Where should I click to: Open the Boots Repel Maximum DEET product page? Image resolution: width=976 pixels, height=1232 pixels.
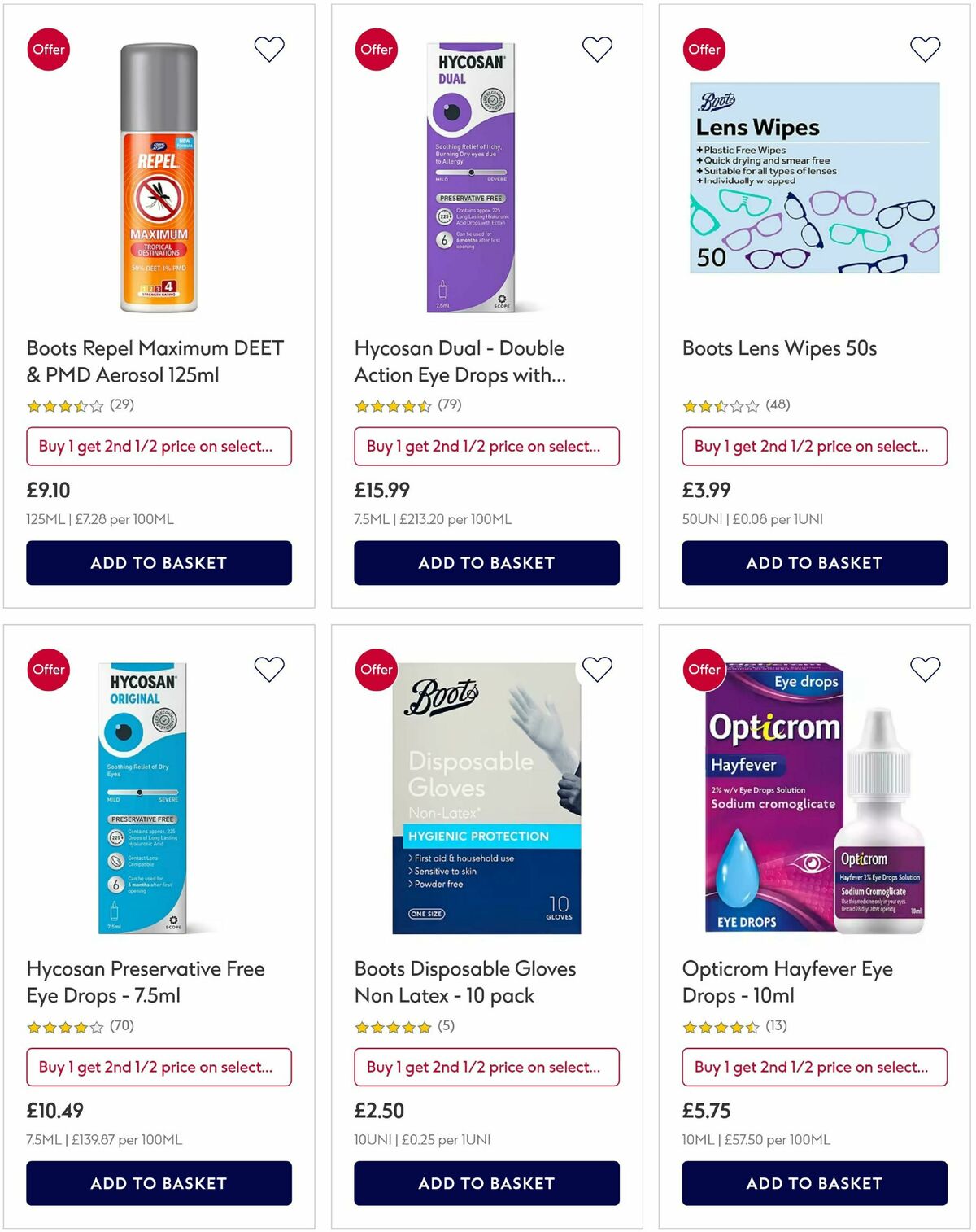point(155,361)
